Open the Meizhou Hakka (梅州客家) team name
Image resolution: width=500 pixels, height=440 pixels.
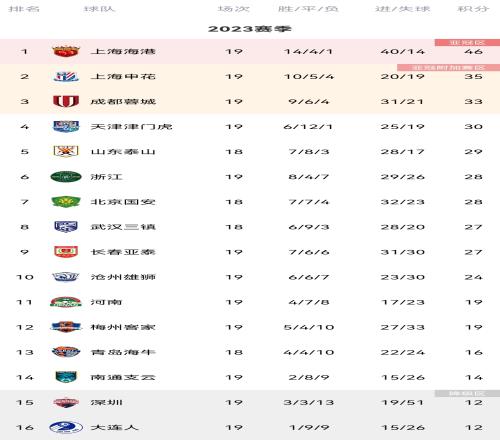[123, 327]
